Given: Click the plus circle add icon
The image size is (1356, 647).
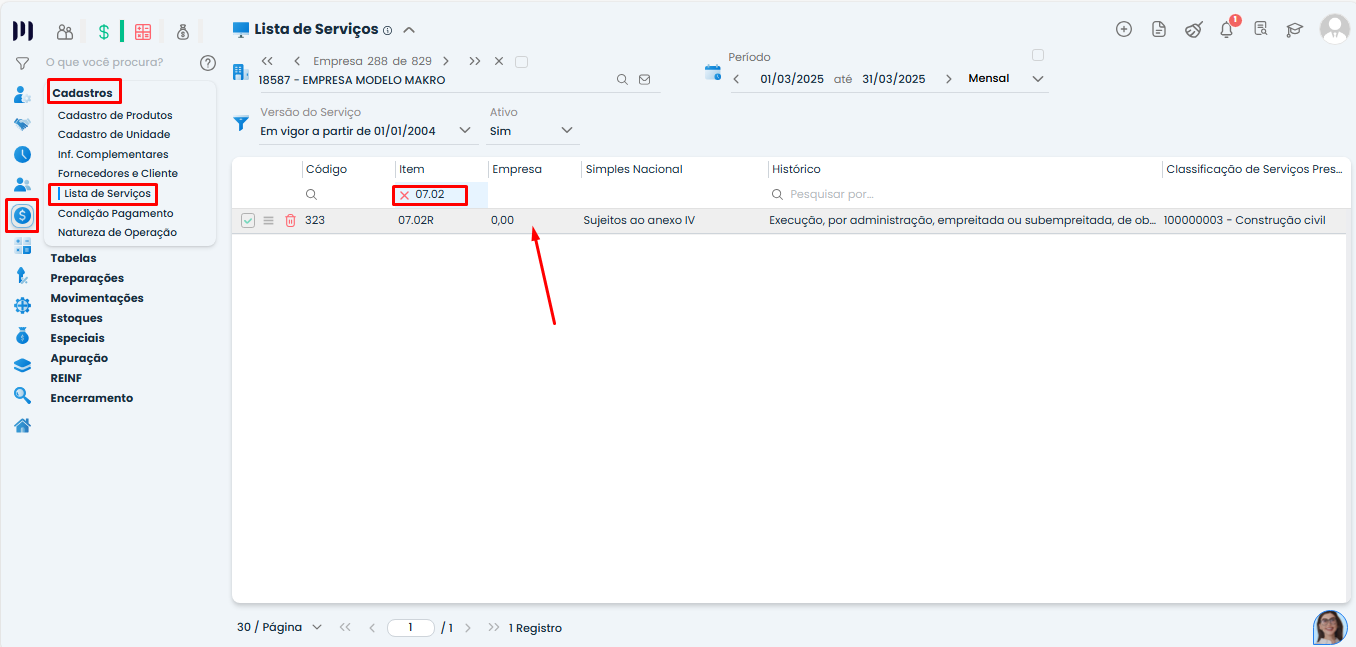Looking at the screenshot, I should [1123, 29].
